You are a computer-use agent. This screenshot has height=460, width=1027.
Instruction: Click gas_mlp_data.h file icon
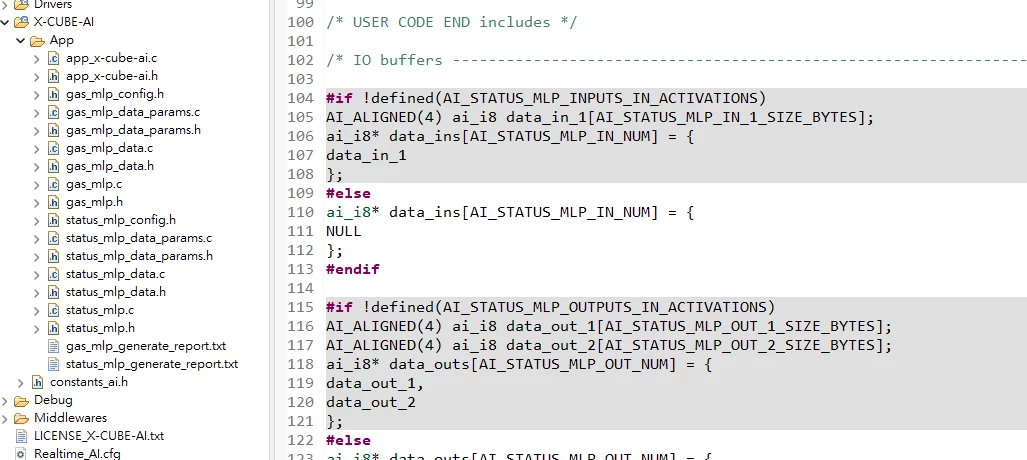click(x=54, y=166)
